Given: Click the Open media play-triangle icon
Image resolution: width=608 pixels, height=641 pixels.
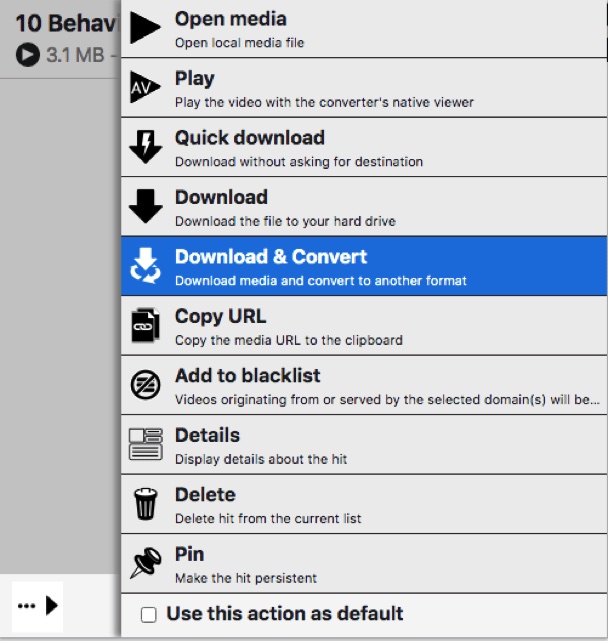Looking at the screenshot, I should 146,29.
